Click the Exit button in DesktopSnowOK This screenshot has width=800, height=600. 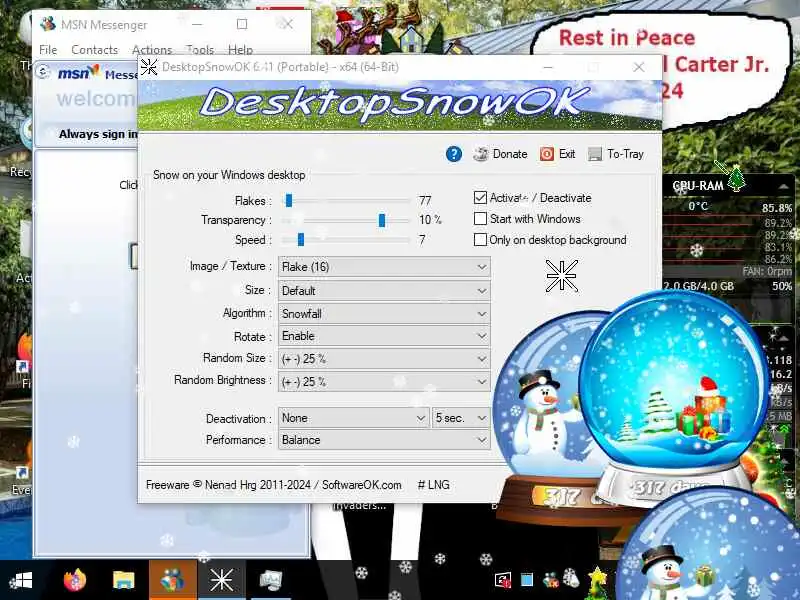pos(558,154)
